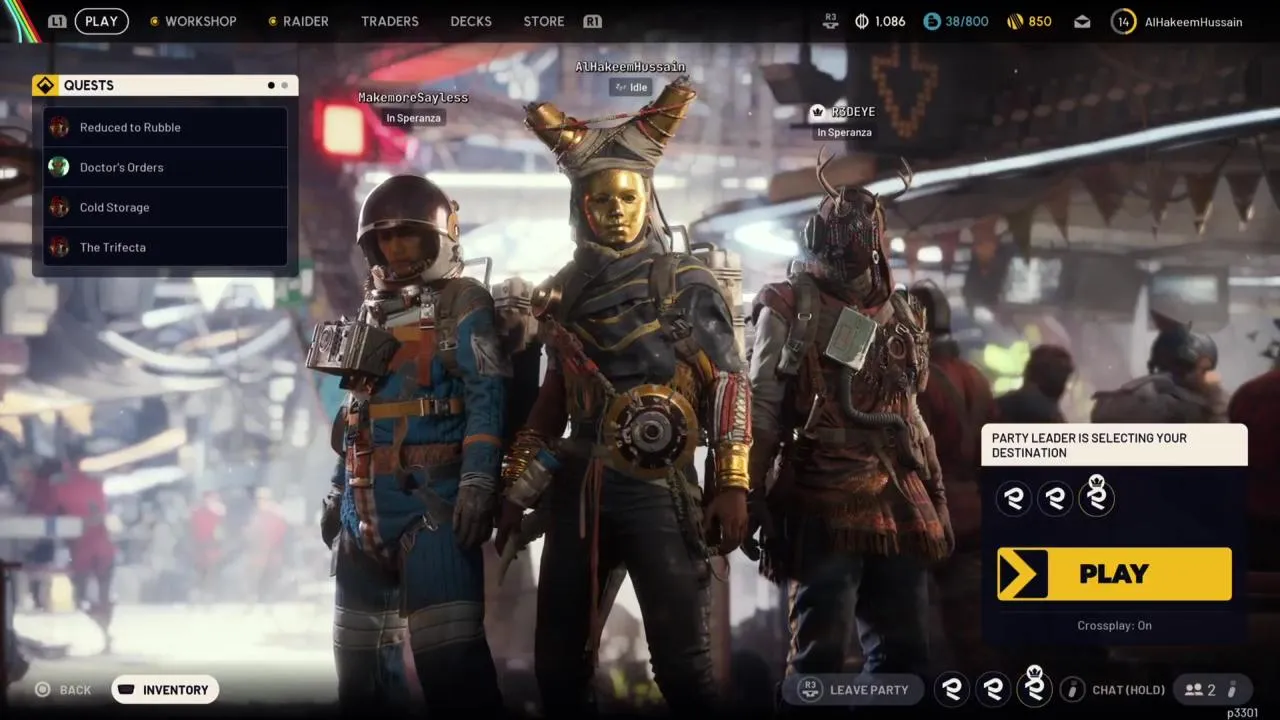Click the R3DEYE player name
1280x720 pixels.
point(853,112)
